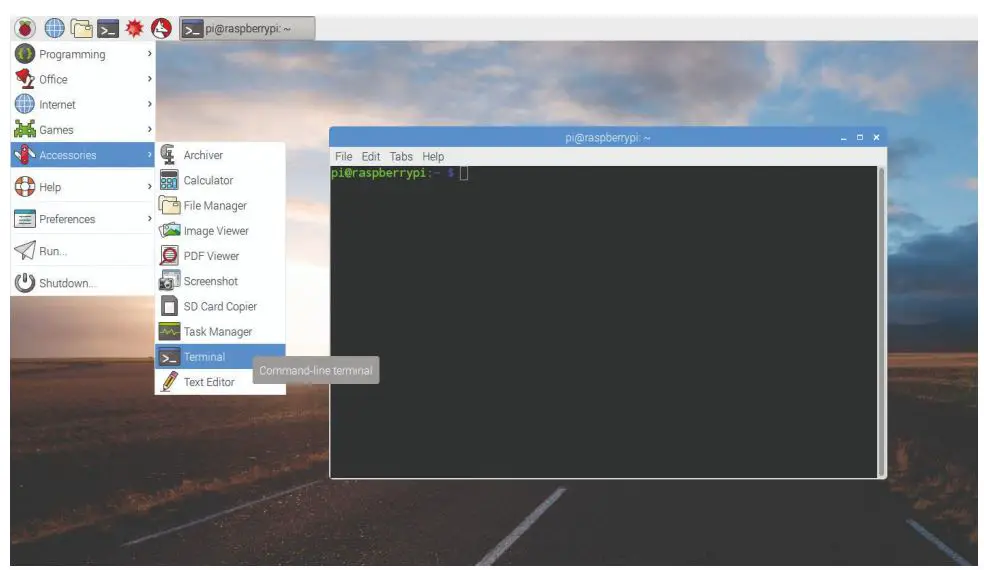Open SD Card Copier entry
The height and width of the screenshot is (570, 984).
click(220, 306)
